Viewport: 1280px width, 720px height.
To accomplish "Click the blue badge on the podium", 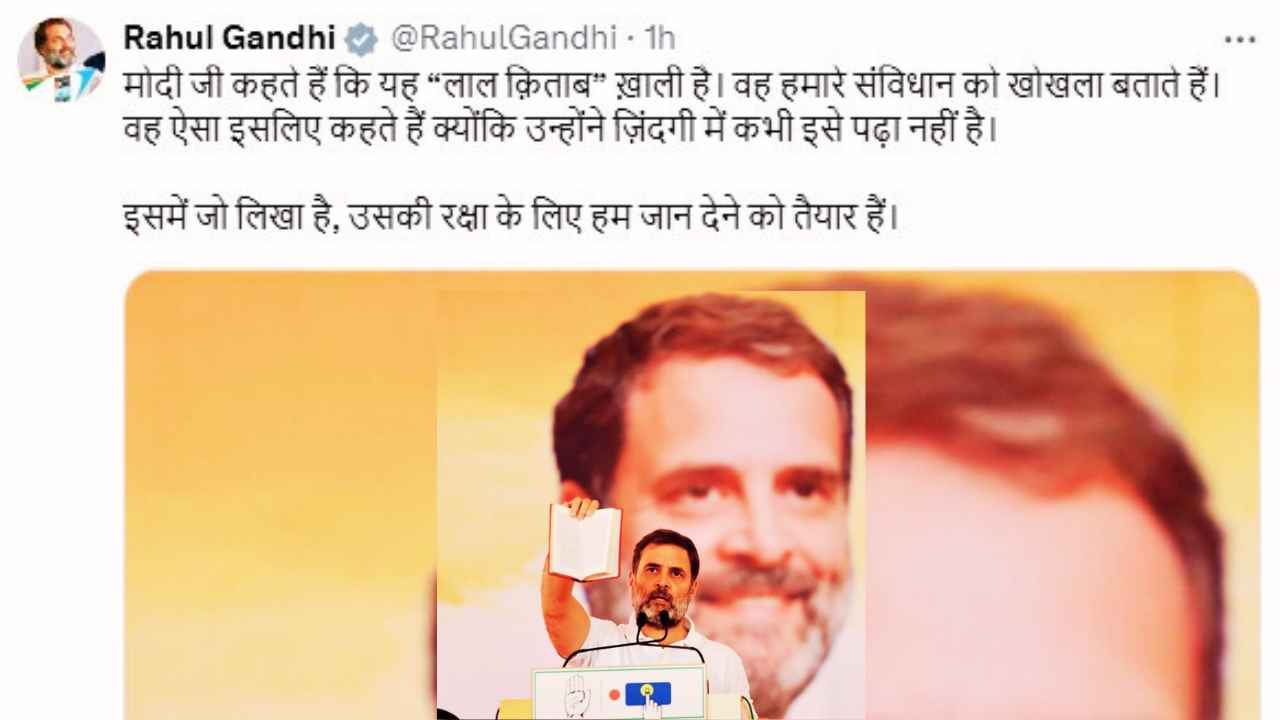I will coord(648,692).
